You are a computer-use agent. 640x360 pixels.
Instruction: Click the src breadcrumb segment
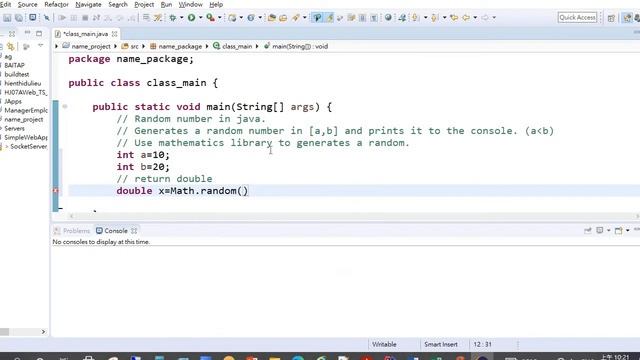(130, 47)
